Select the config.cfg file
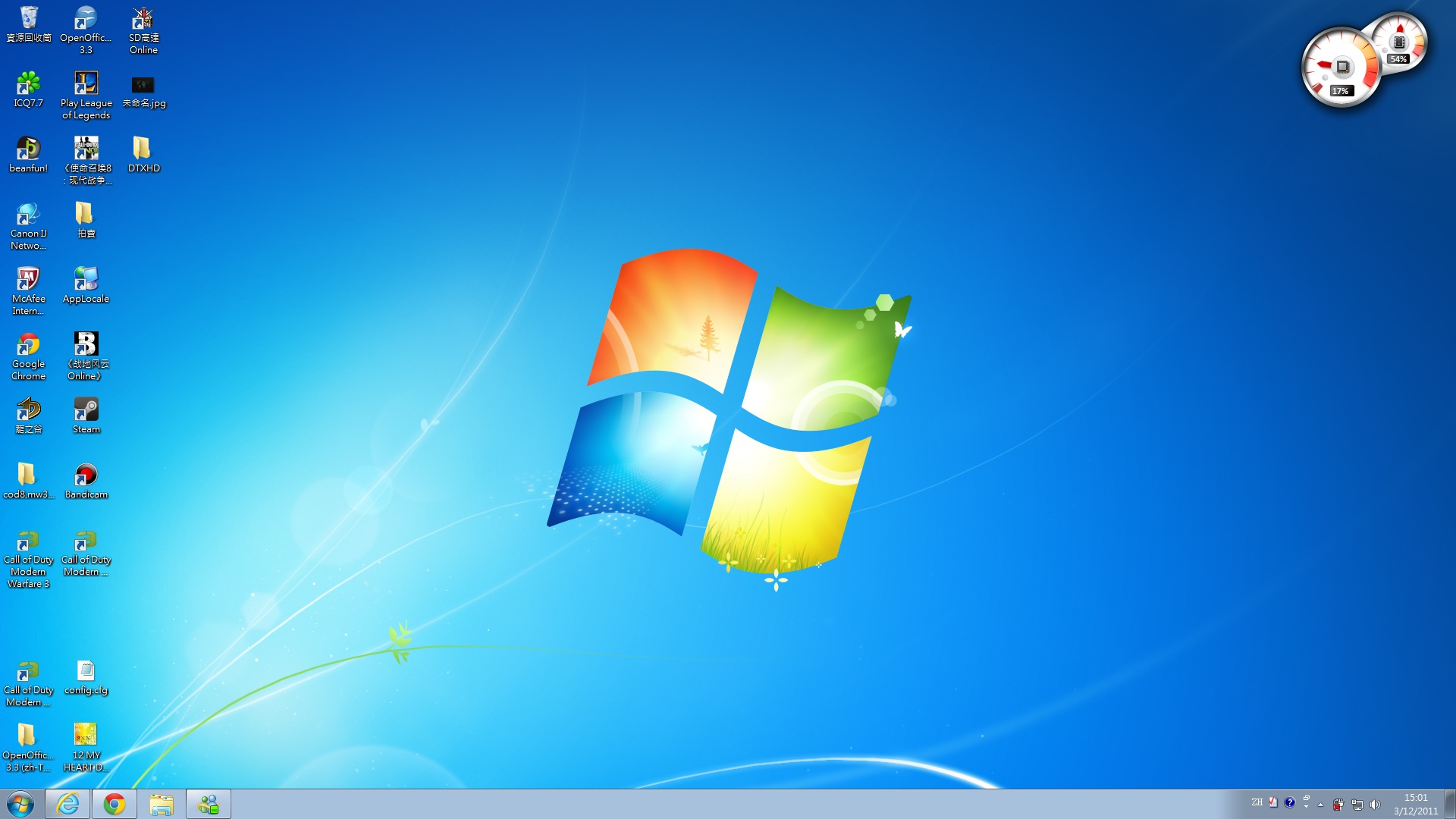The height and width of the screenshot is (819, 1456). [86, 676]
